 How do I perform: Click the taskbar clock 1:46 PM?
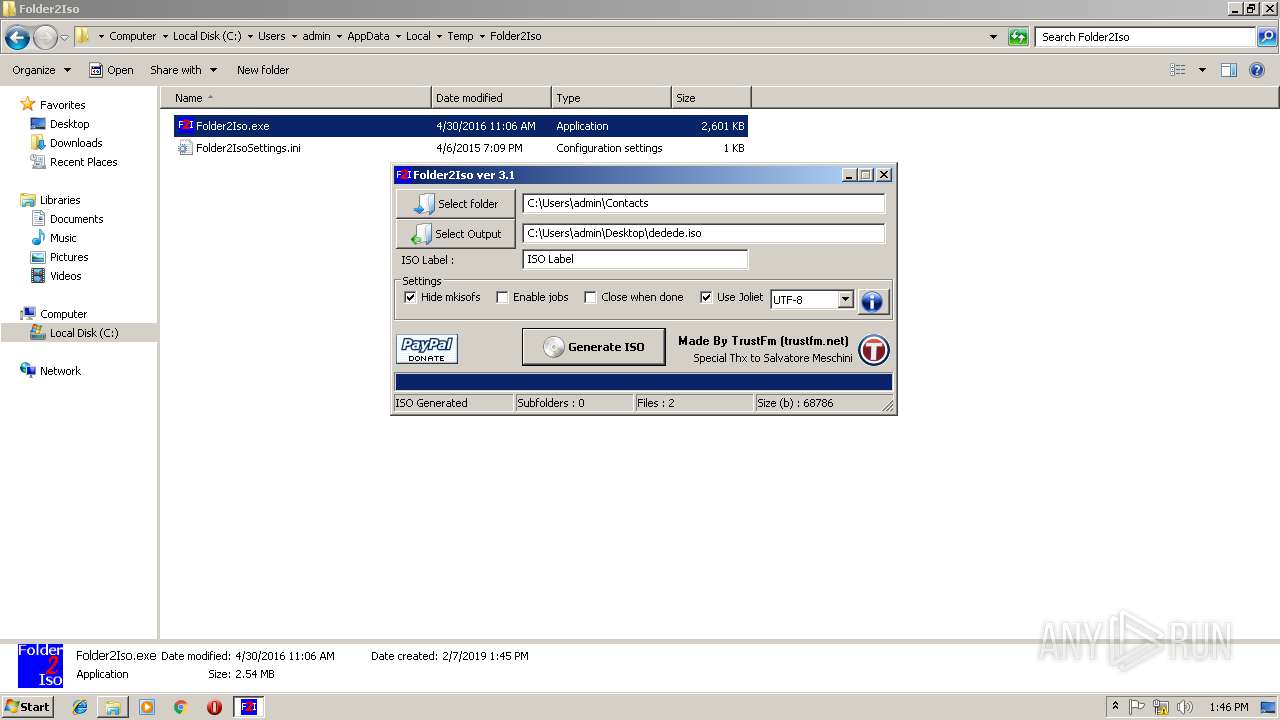(1229, 707)
